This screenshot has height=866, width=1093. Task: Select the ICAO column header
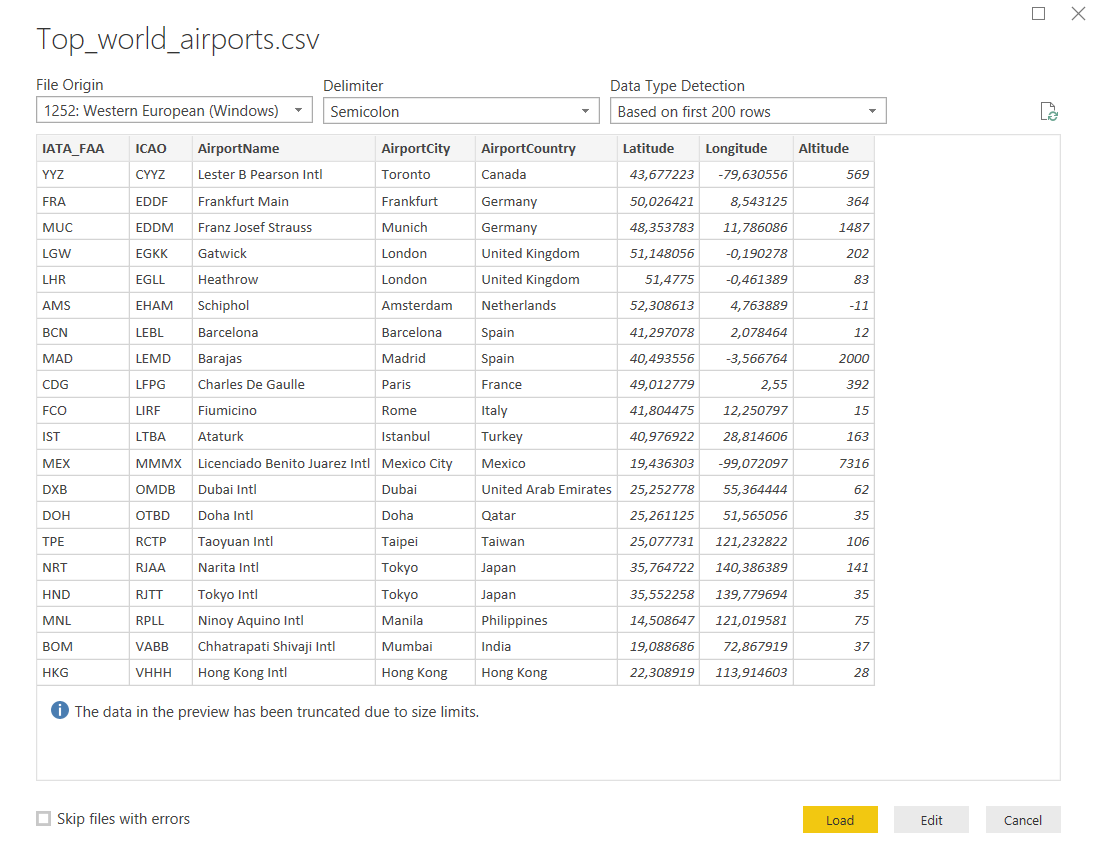[152, 148]
